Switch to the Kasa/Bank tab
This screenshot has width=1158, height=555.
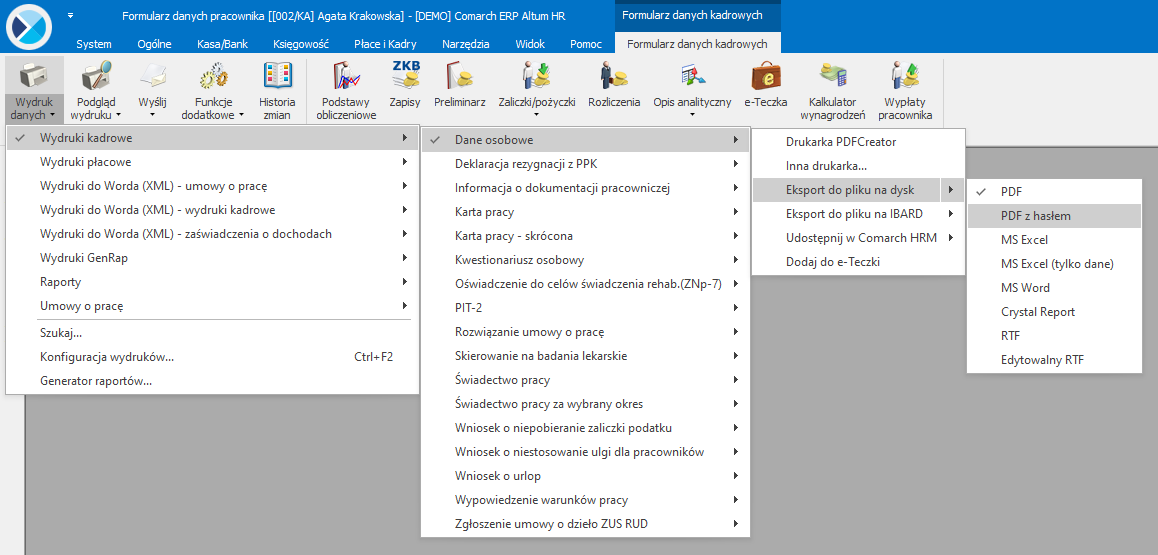click(x=222, y=44)
